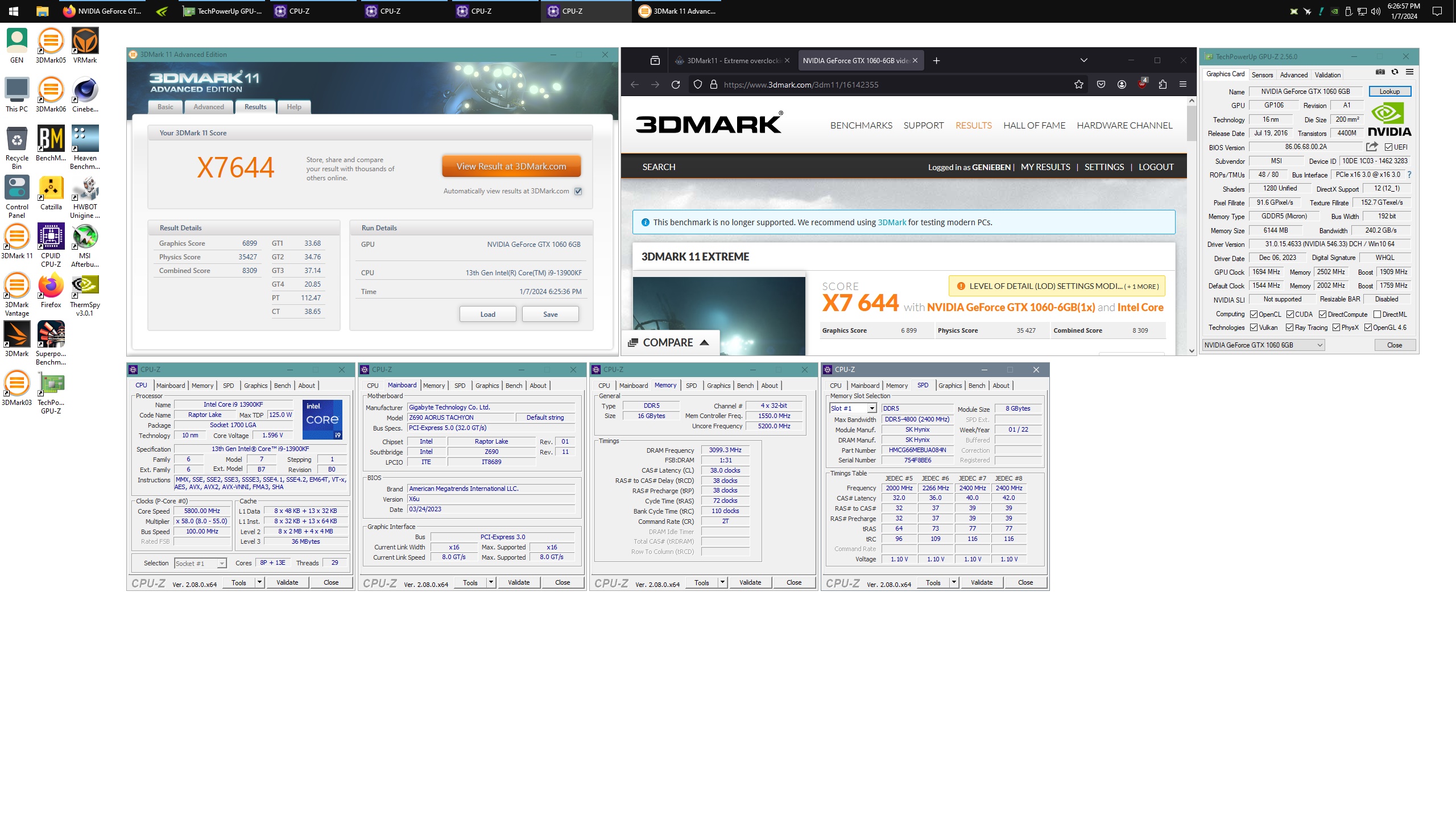Toggle the UEFI checkbox in GPU-Z

click(x=1388, y=147)
